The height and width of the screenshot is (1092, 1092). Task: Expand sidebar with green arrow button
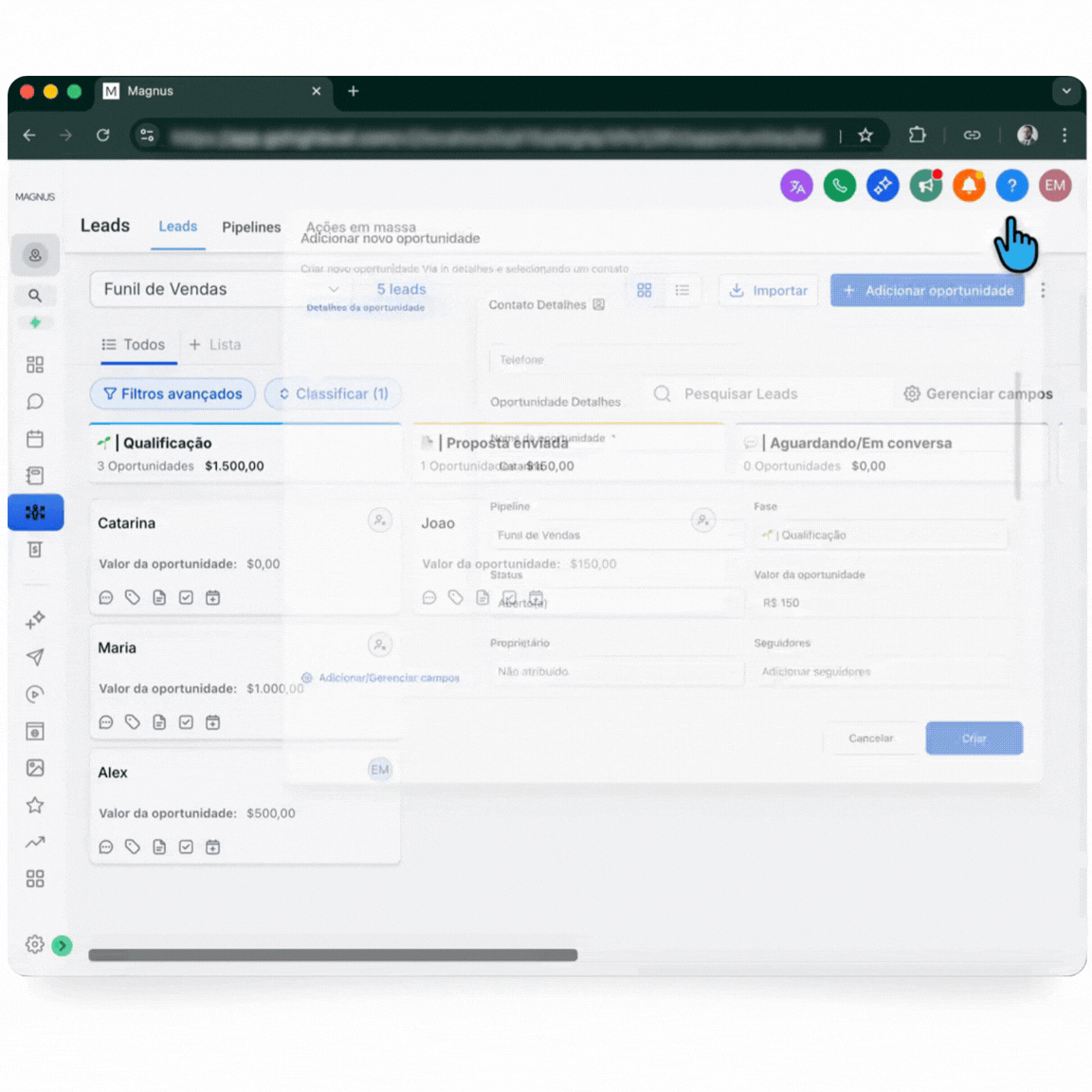tap(62, 945)
